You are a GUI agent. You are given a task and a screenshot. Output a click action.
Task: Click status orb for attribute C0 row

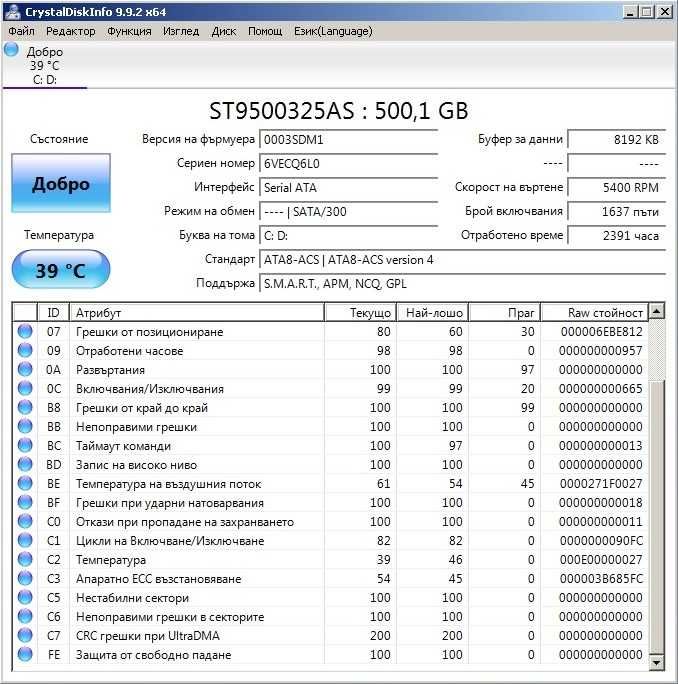tap(25, 521)
